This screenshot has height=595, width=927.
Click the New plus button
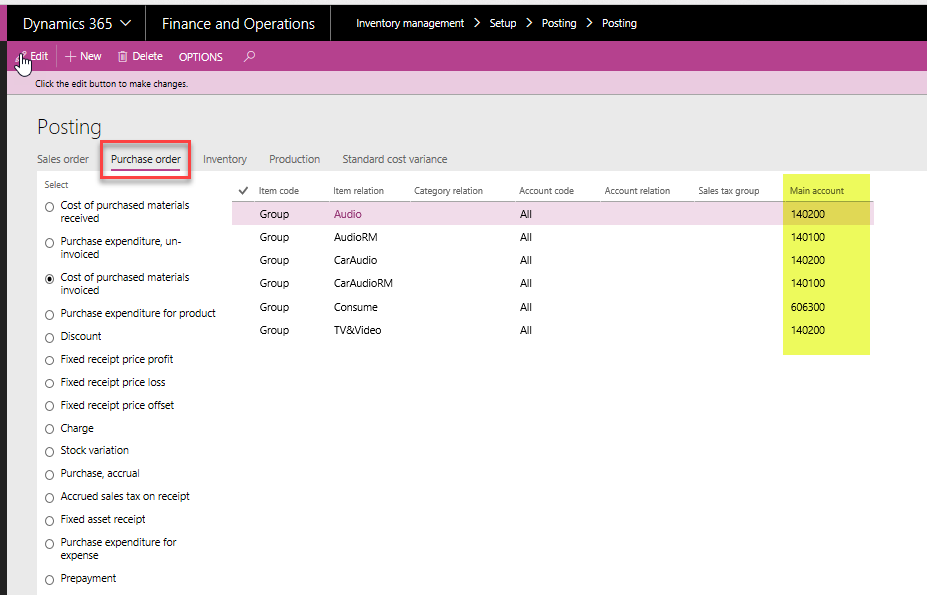[x=83, y=57]
